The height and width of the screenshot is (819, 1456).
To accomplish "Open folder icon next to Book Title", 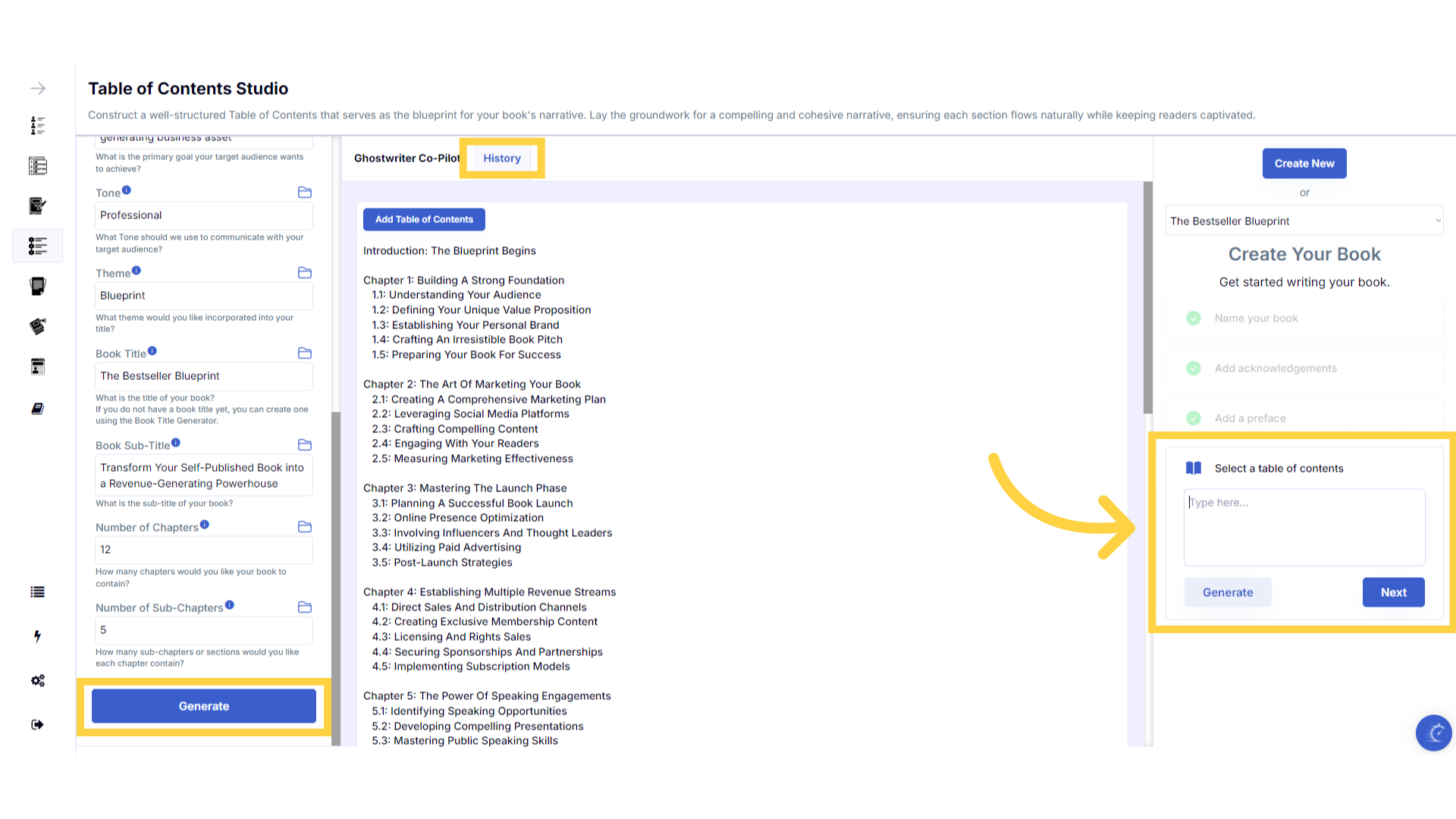I will click(x=305, y=353).
